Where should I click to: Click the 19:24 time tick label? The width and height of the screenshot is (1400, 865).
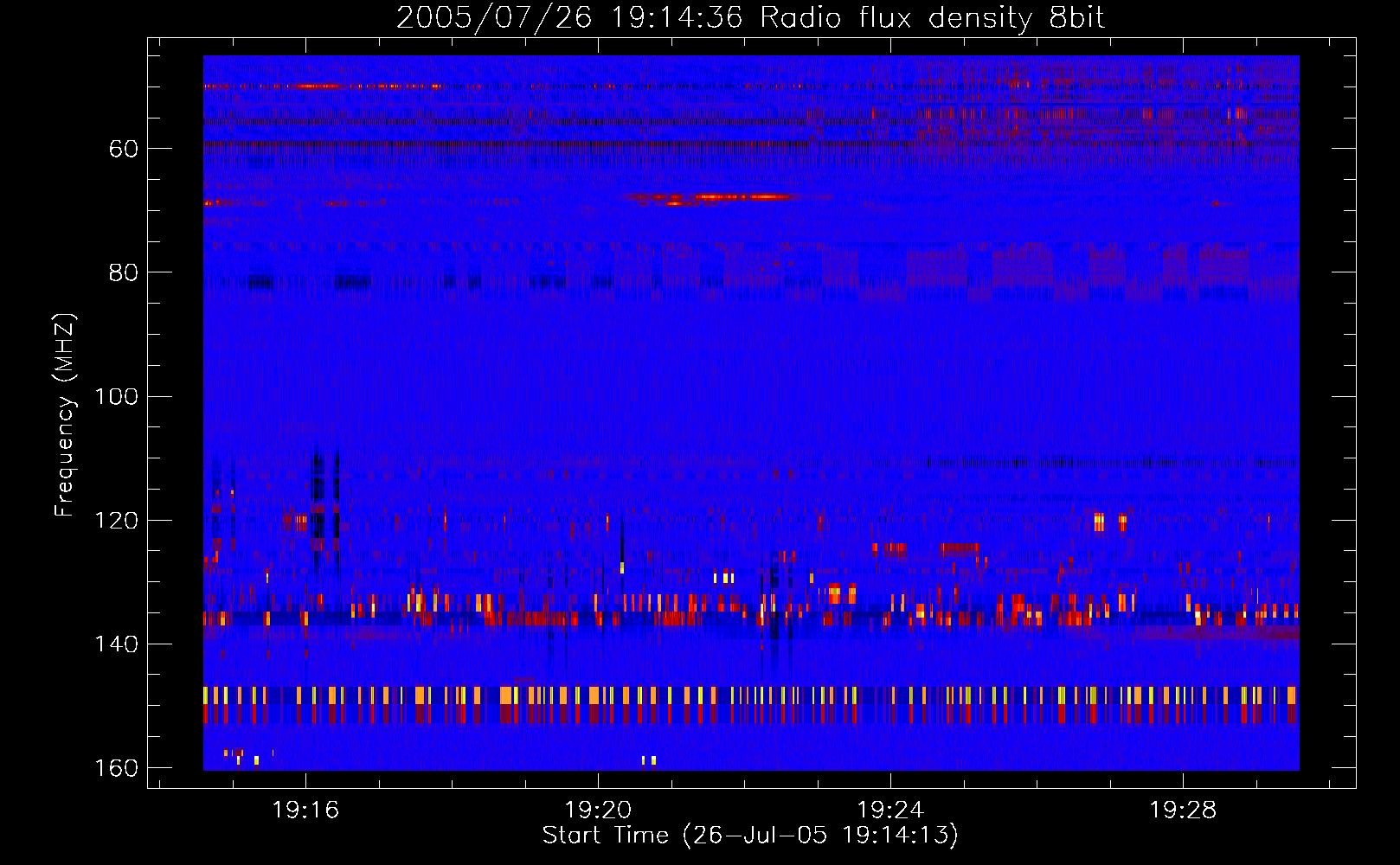click(890, 811)
